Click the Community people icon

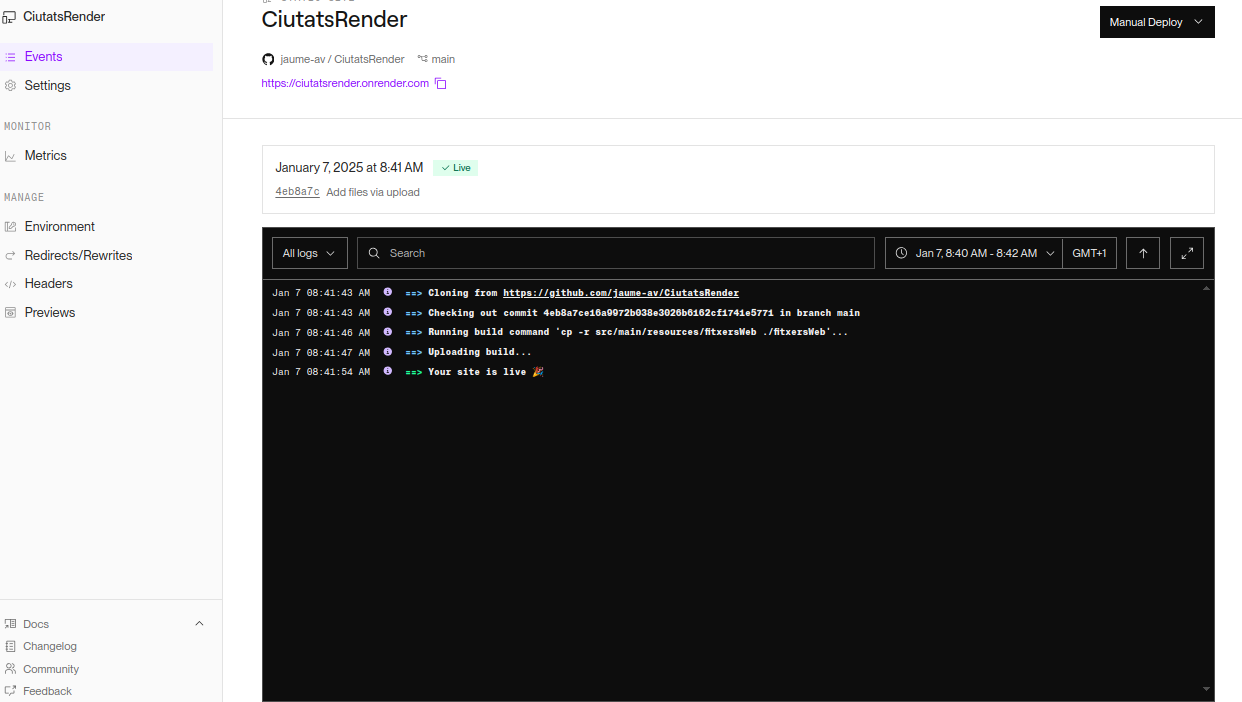tap(10, 669)
